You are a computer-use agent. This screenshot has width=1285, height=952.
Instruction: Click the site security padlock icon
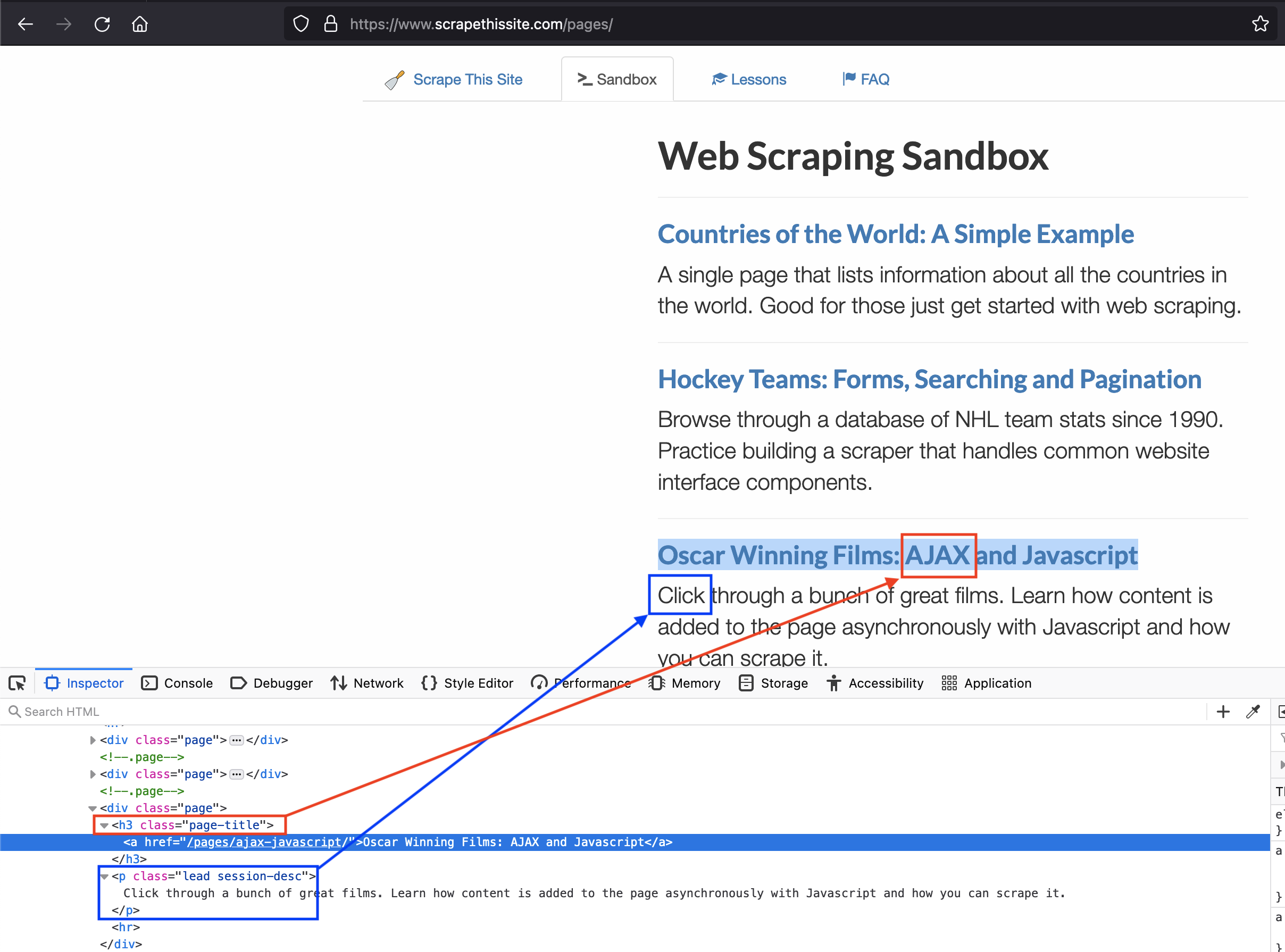[330, 24]
